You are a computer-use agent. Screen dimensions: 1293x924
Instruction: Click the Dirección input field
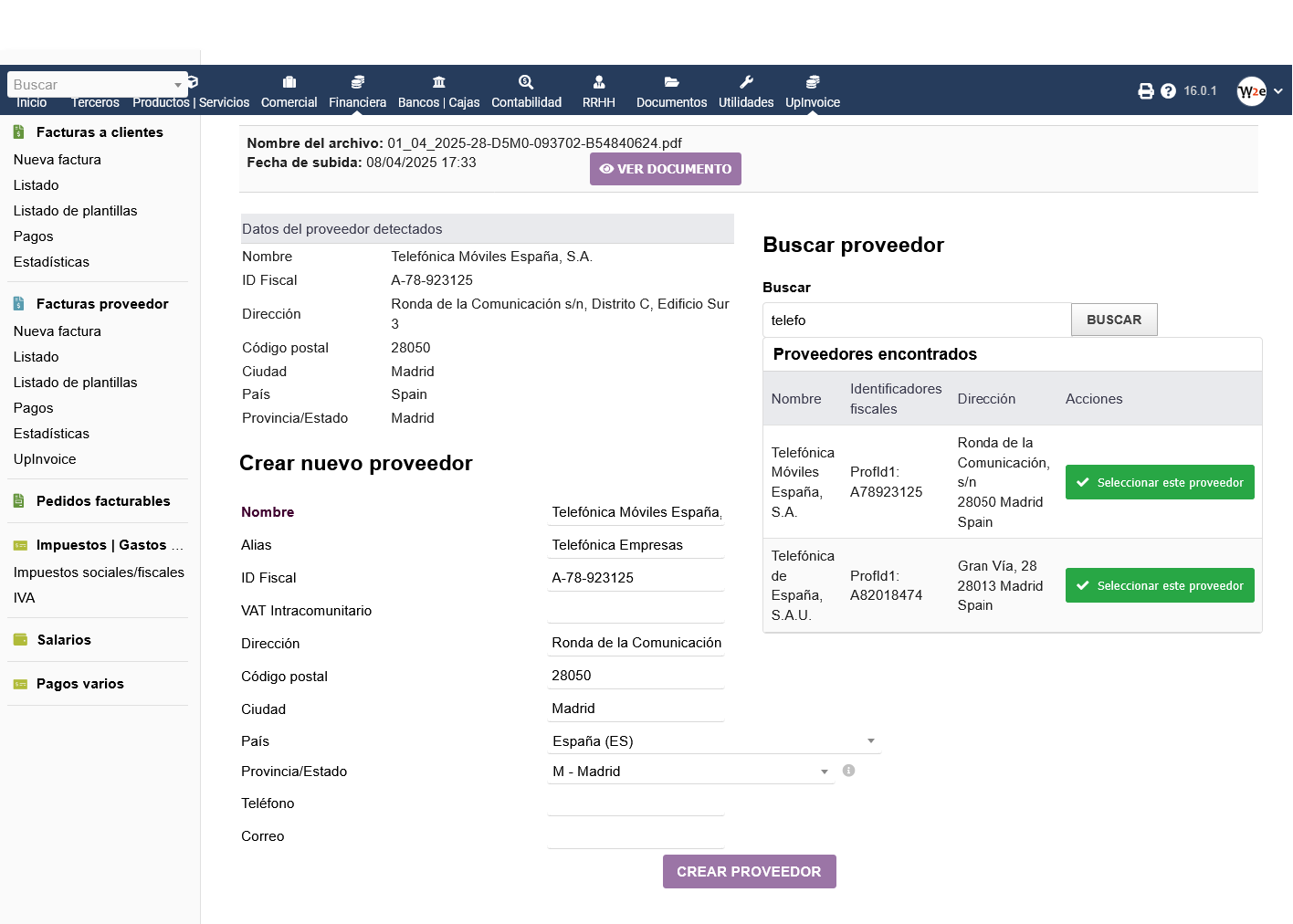coord(636,643)
